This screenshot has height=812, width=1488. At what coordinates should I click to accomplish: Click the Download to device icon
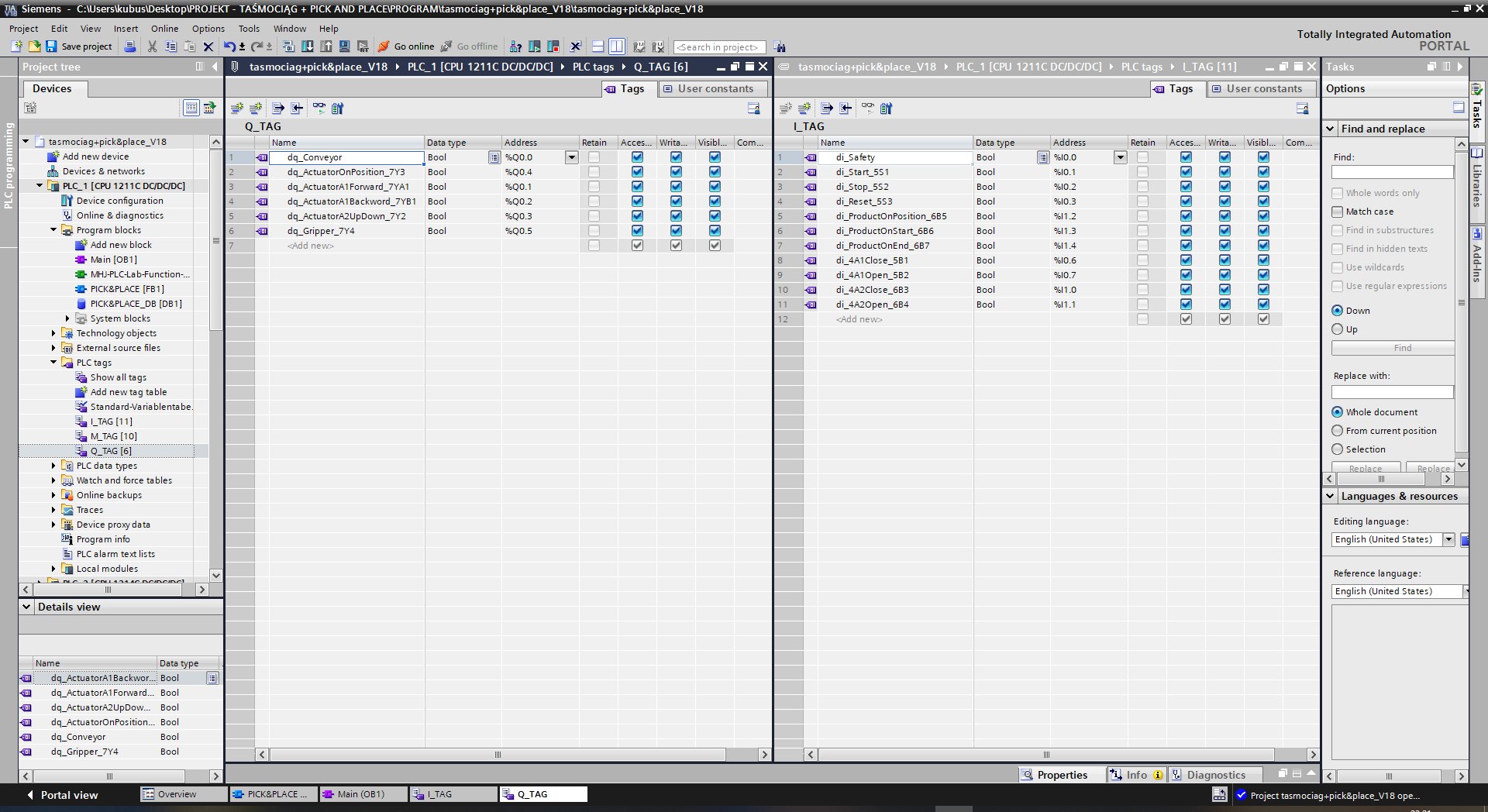[x=308, y=46]
